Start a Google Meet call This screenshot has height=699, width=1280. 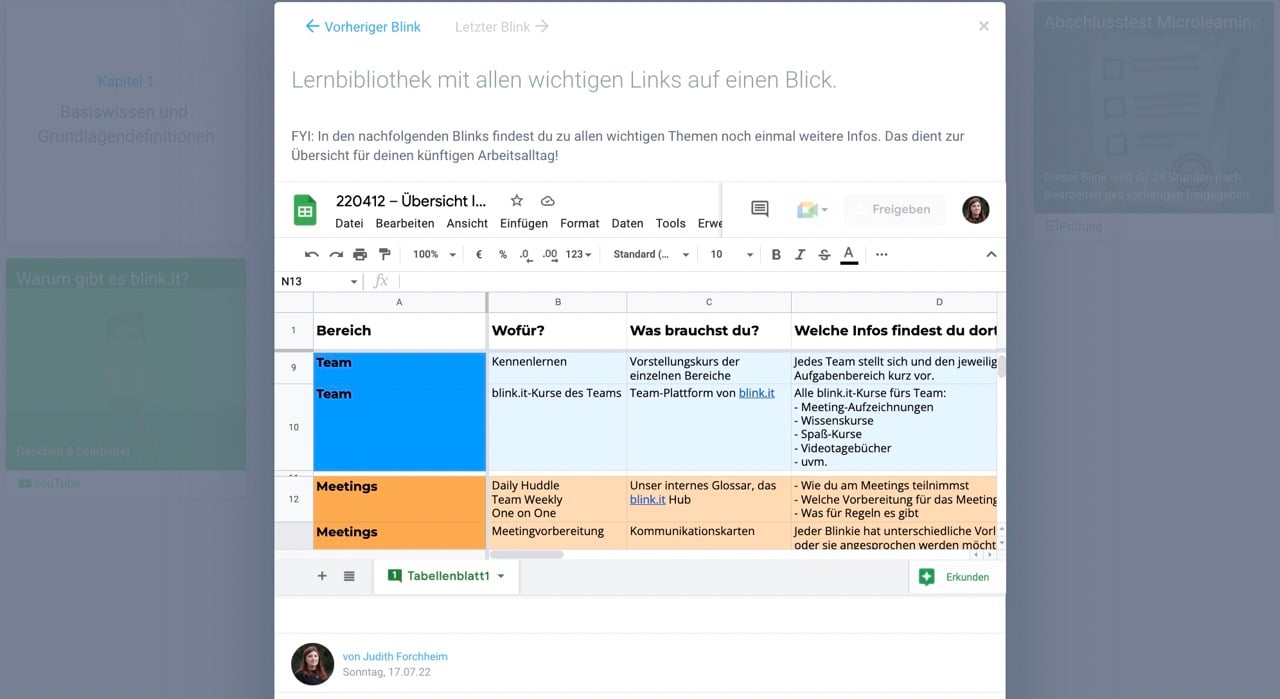coord(812,209)
